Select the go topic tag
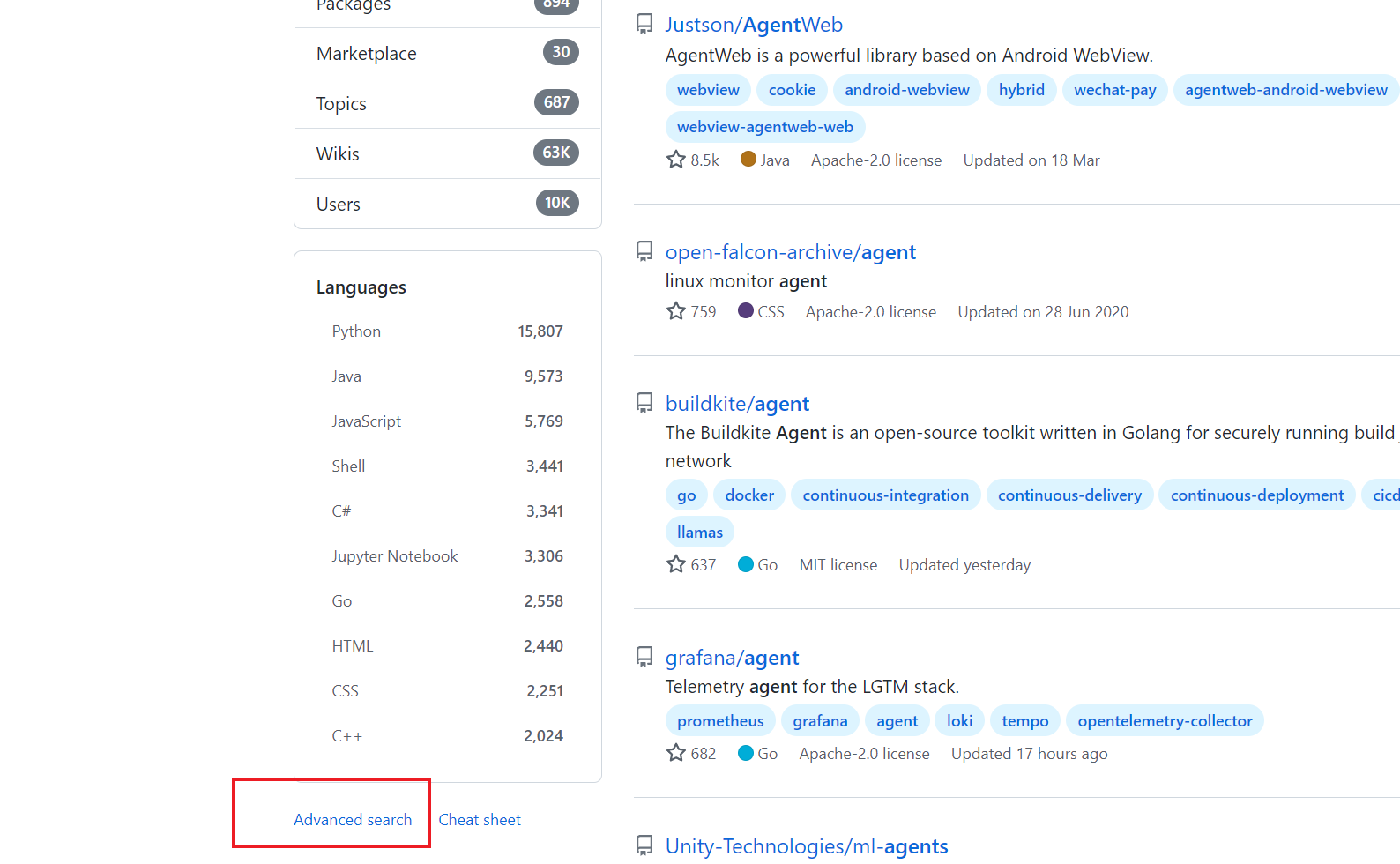The height and width of the screenshot is (864, 1400). coord(686,495)
